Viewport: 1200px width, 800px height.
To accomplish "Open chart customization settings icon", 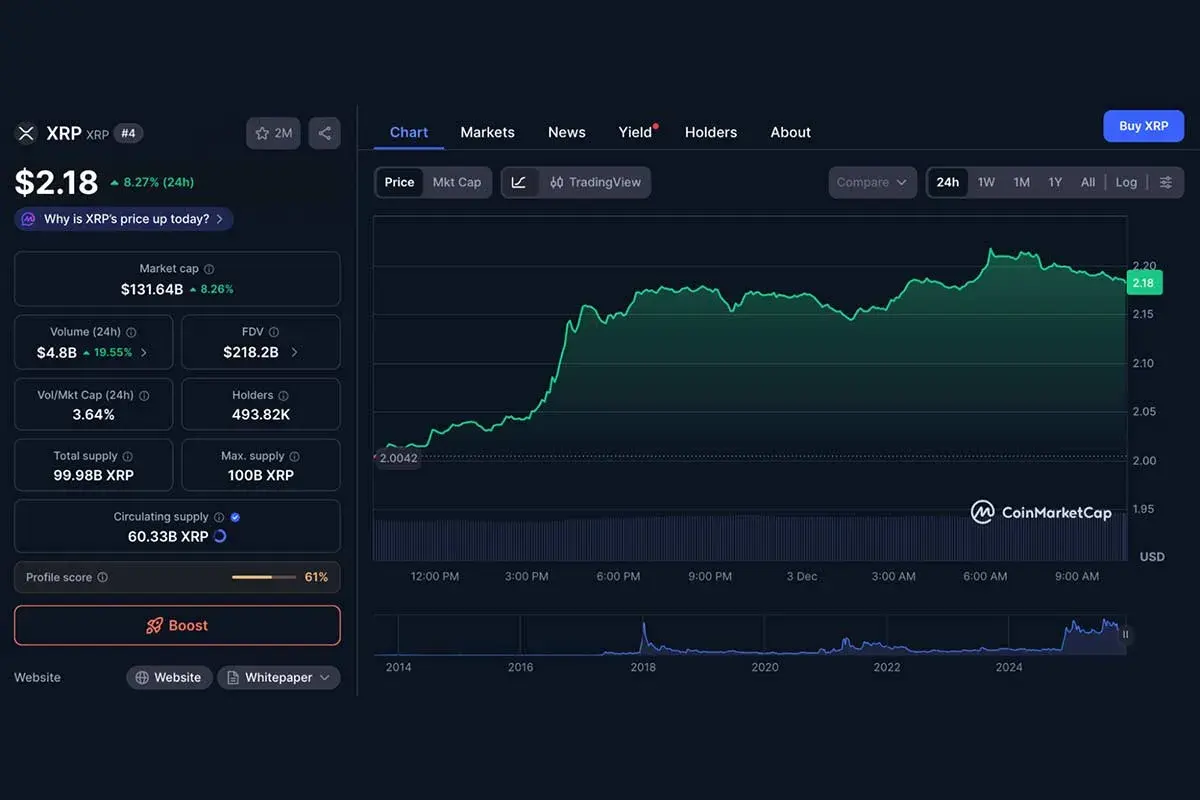I will tap(1166, 182).
